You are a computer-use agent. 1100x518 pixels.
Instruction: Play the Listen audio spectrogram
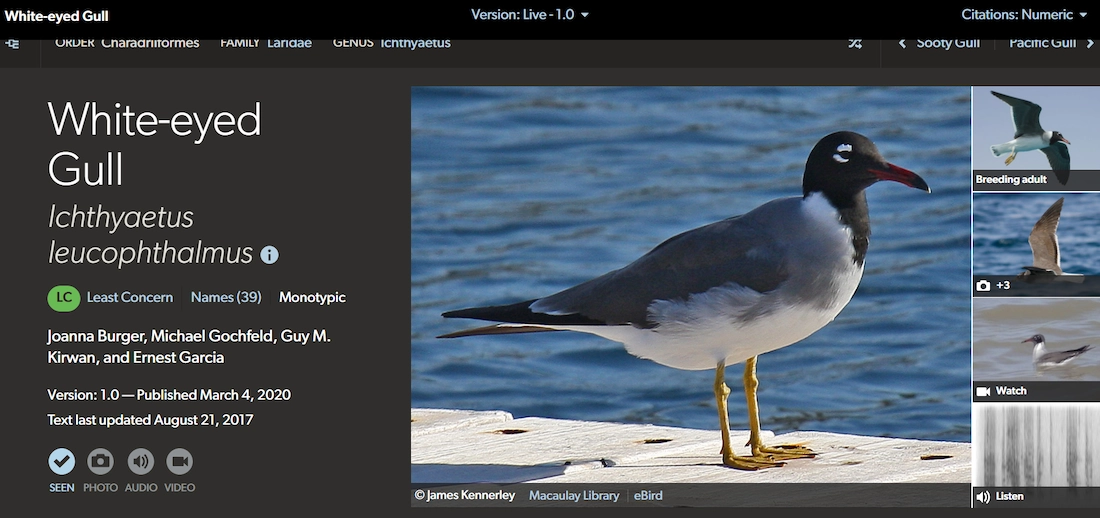tap(1035, 455)
